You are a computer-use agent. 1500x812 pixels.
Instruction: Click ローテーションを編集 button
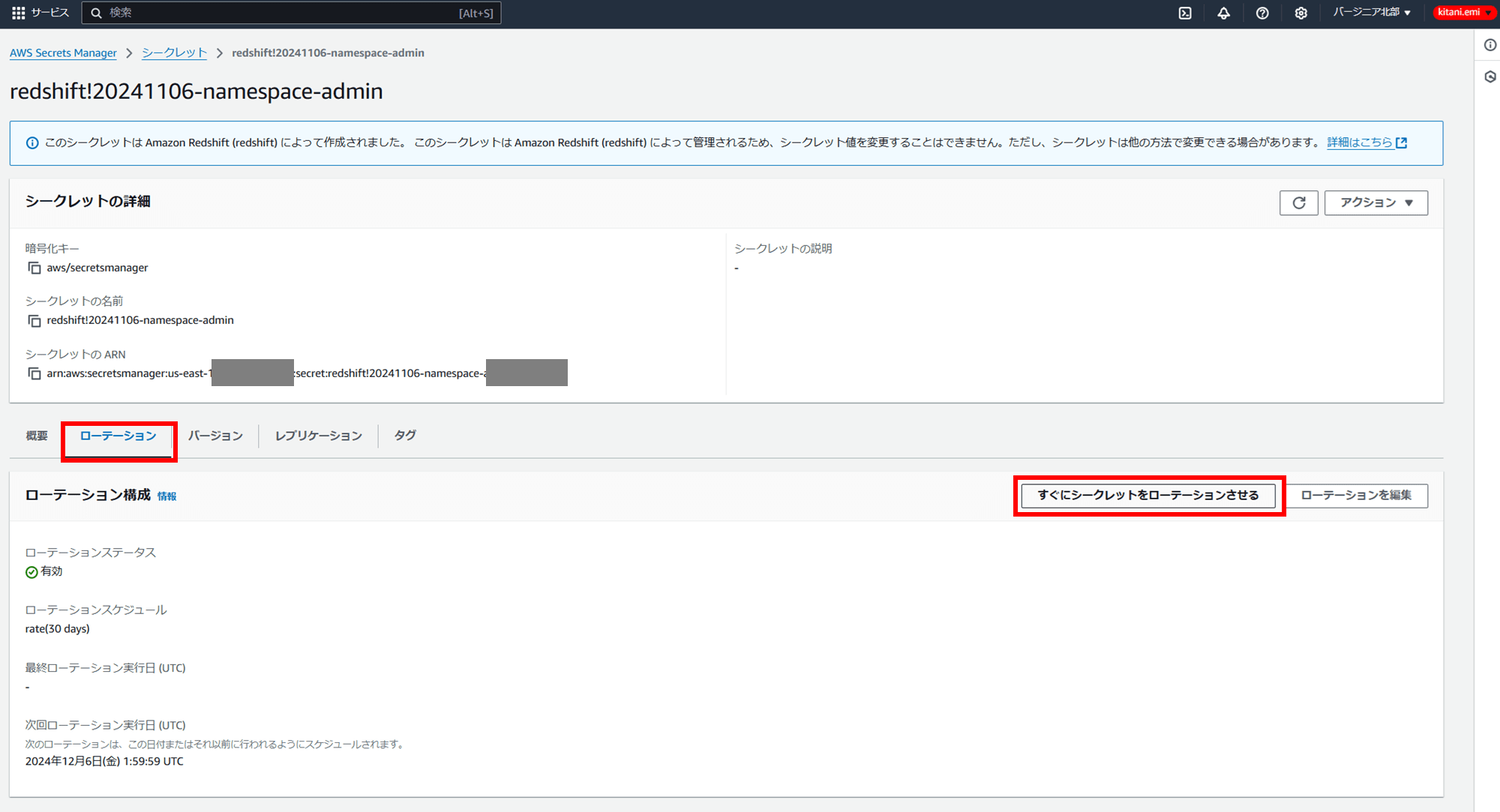pyautogui.click(x=1356, y=495)
